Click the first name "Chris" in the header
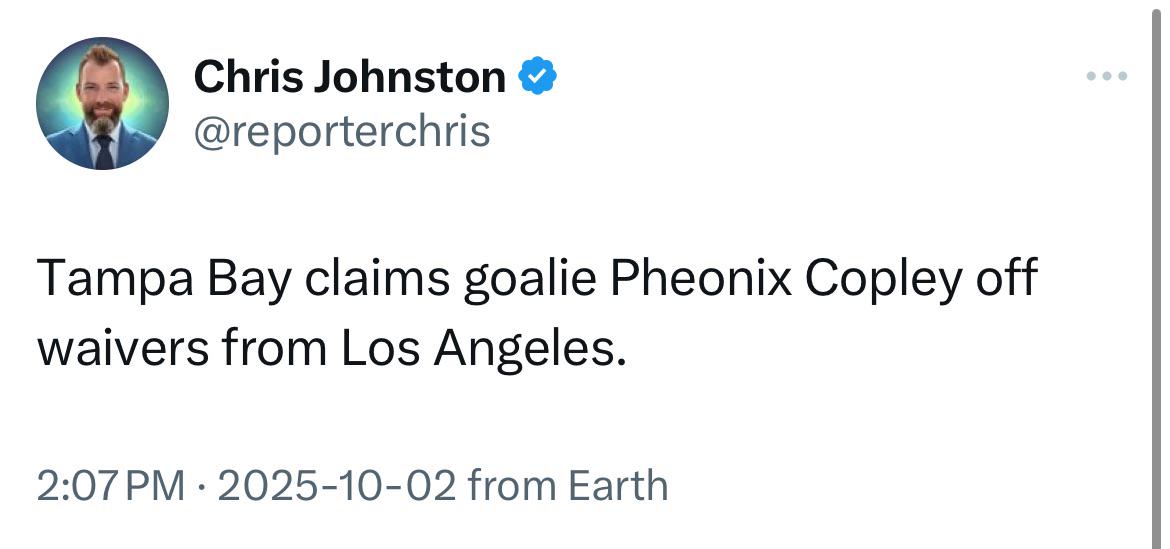The width and height of the screenshot is (1170, 549). pos(248,77)
